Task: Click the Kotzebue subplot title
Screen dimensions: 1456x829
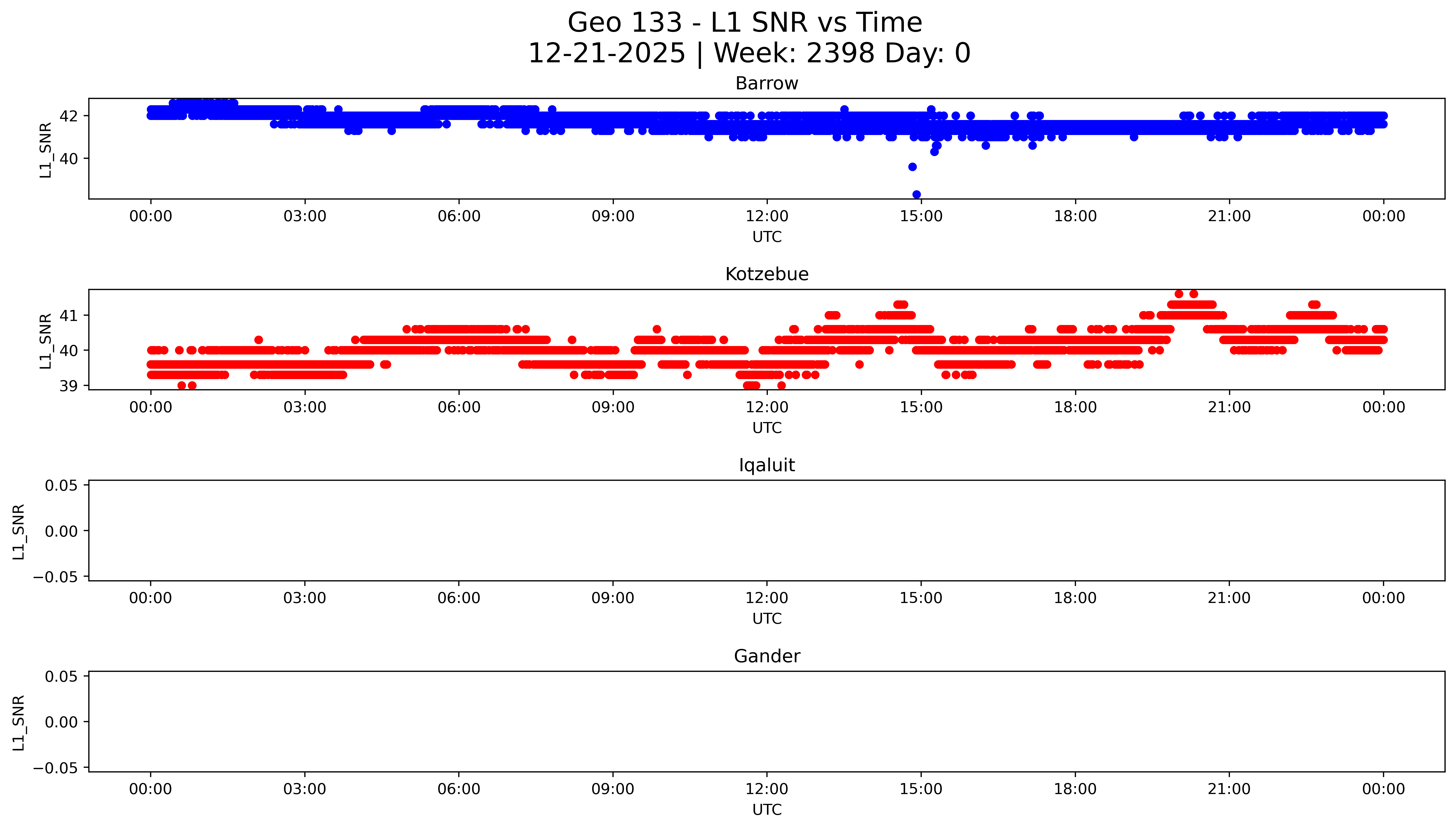Action: pyautogui.click(x=766, y=274)
